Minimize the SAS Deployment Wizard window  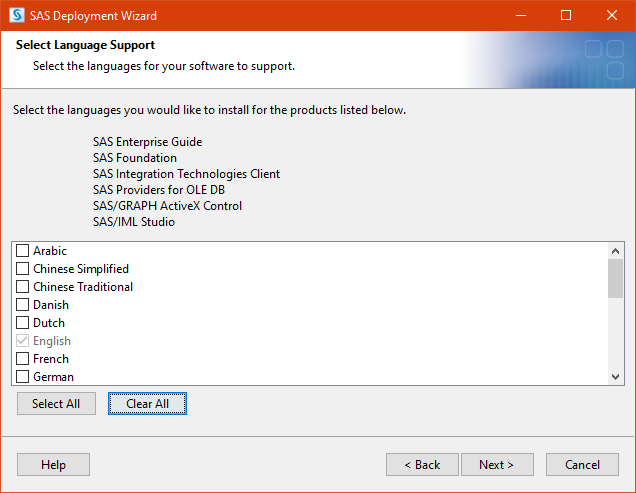521,16
